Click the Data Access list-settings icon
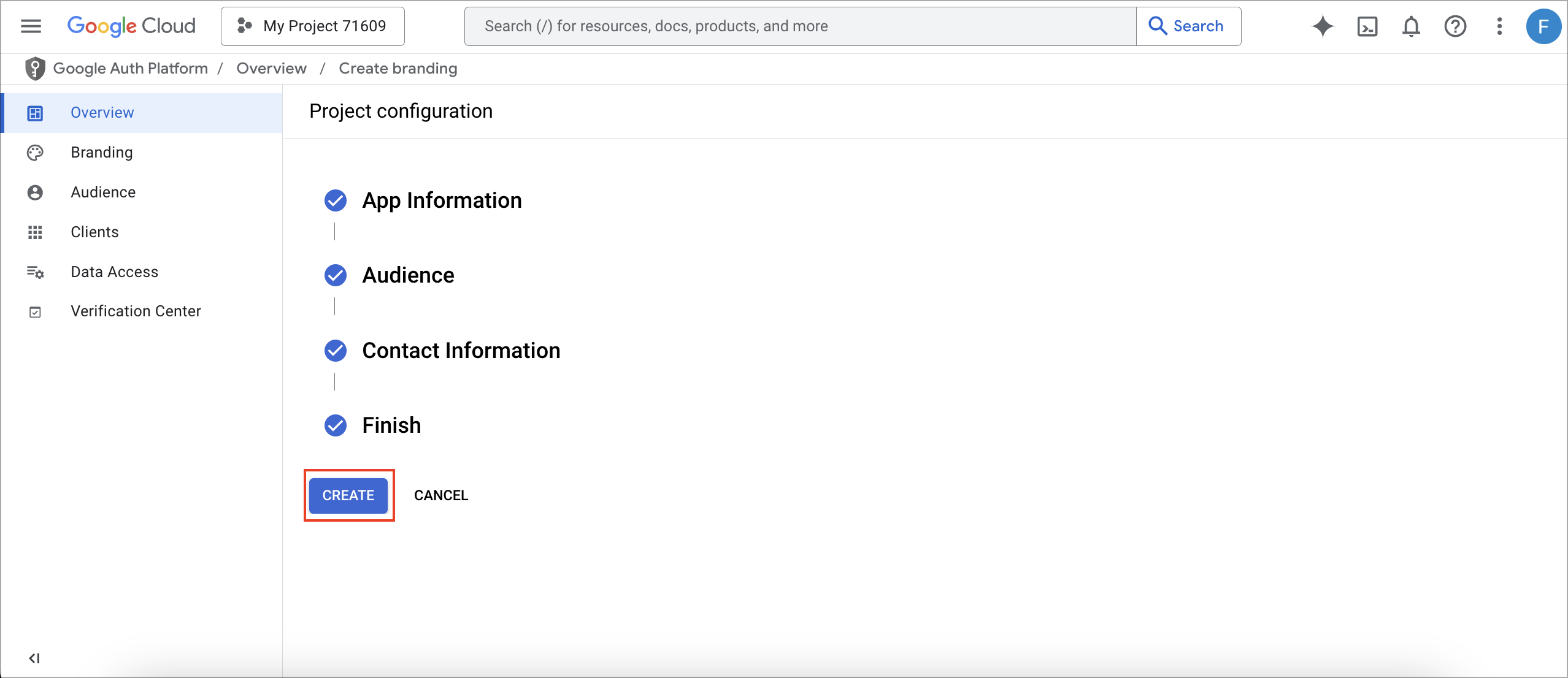 pyautogui.click(x=35, y=272)
